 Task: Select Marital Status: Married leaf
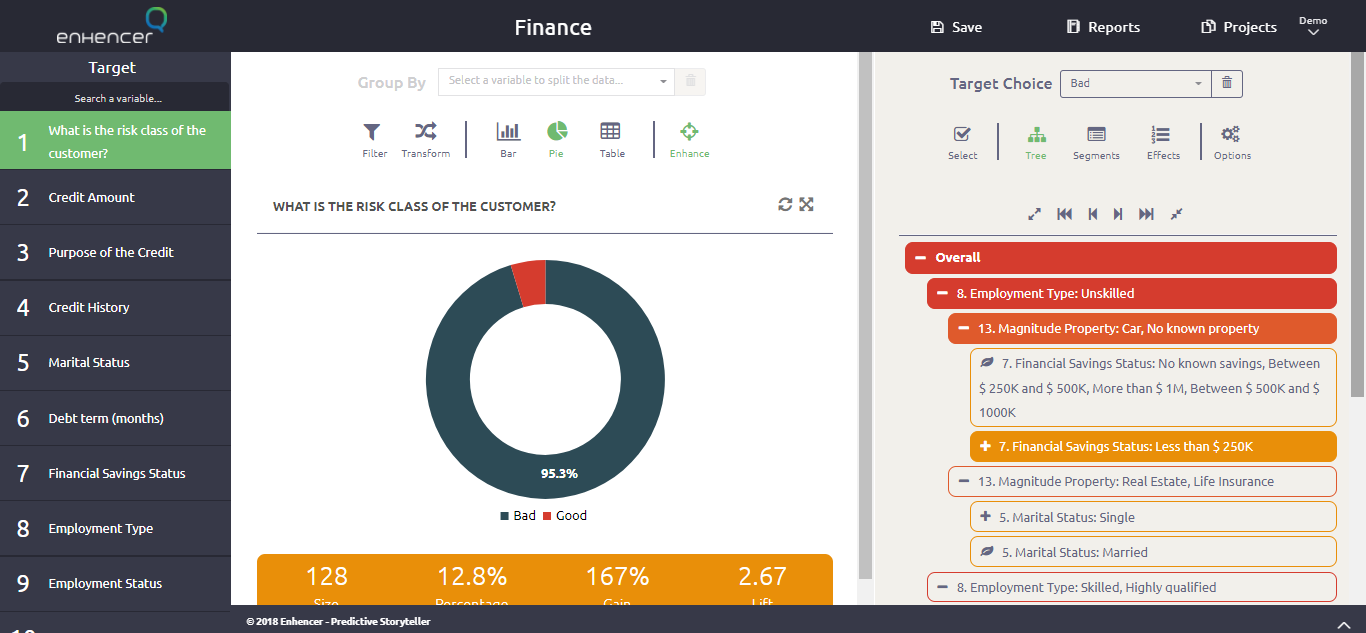[1153, 552]
